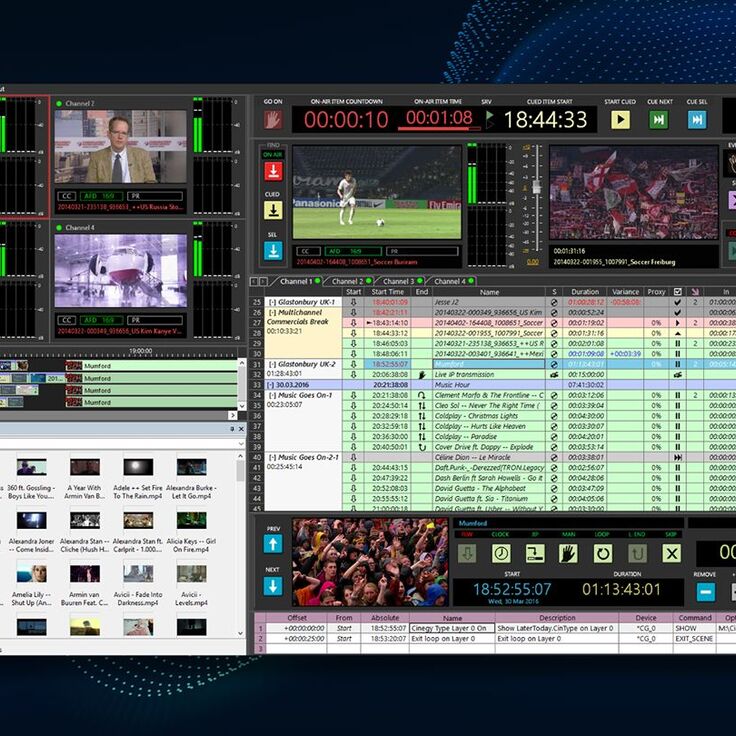Click the L.END loop end icon
The height and width of the screenshot is (736, 736).
pyautogui.click(x=637, y=553)
